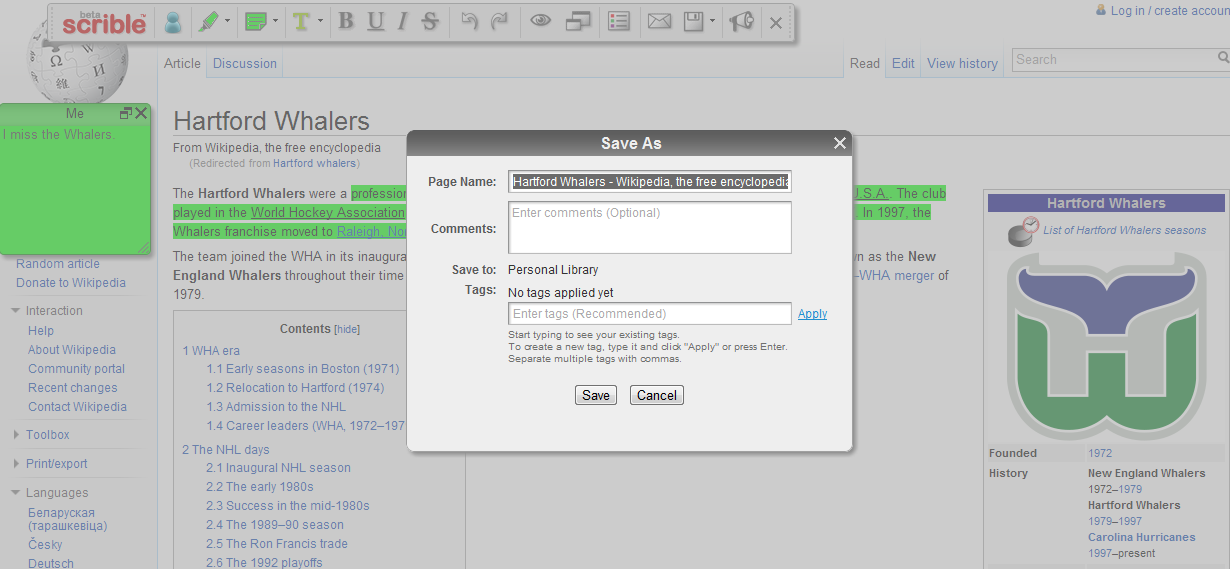Toggle italic formatting in Scrible toolbar
This screenshot has width=1230, height=569.
pyautogui.click(x=402, y=21)
